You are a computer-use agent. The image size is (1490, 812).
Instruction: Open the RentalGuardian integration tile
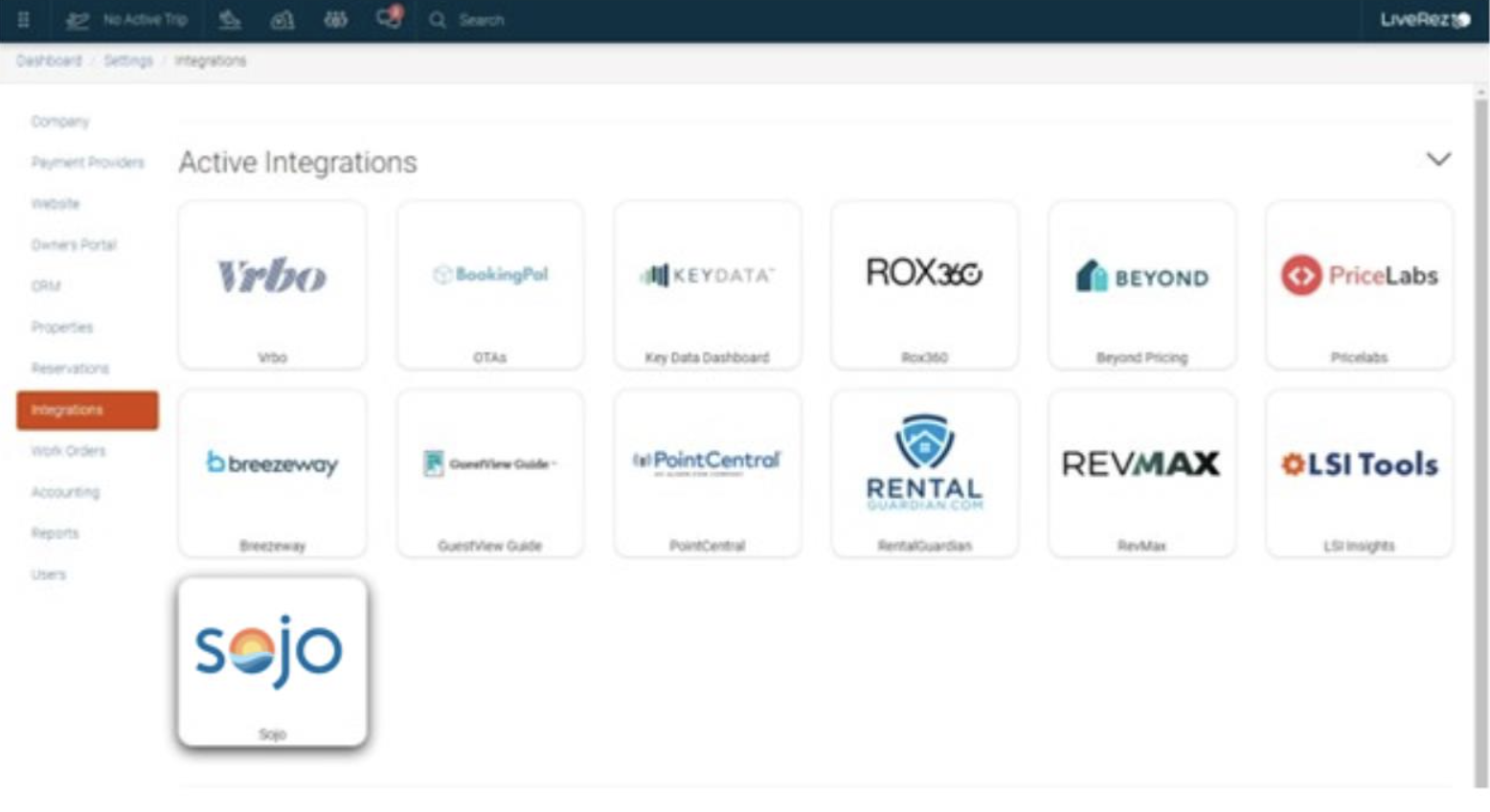tap(924, 472)
